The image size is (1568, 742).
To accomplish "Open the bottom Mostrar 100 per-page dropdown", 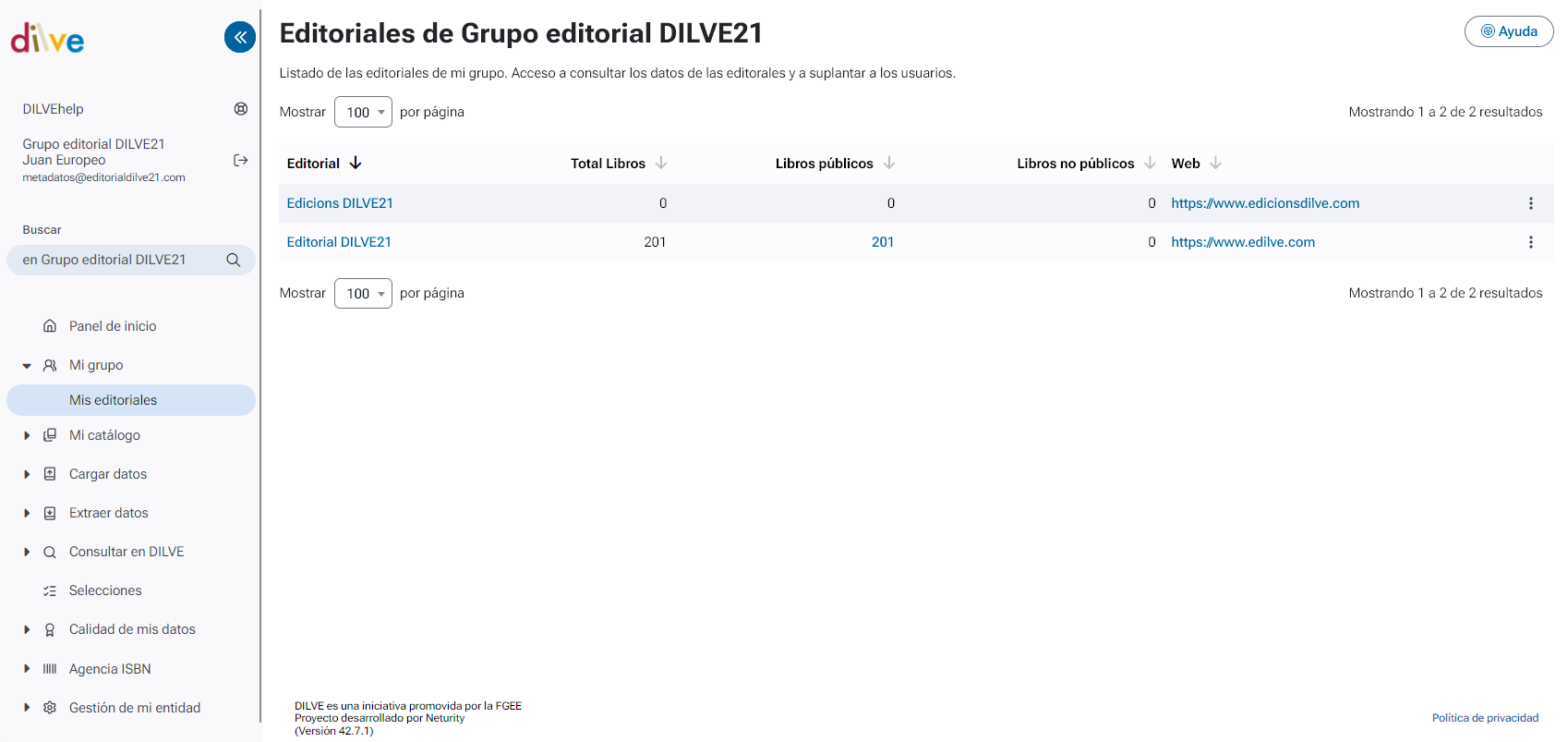I will click(363, 293).
